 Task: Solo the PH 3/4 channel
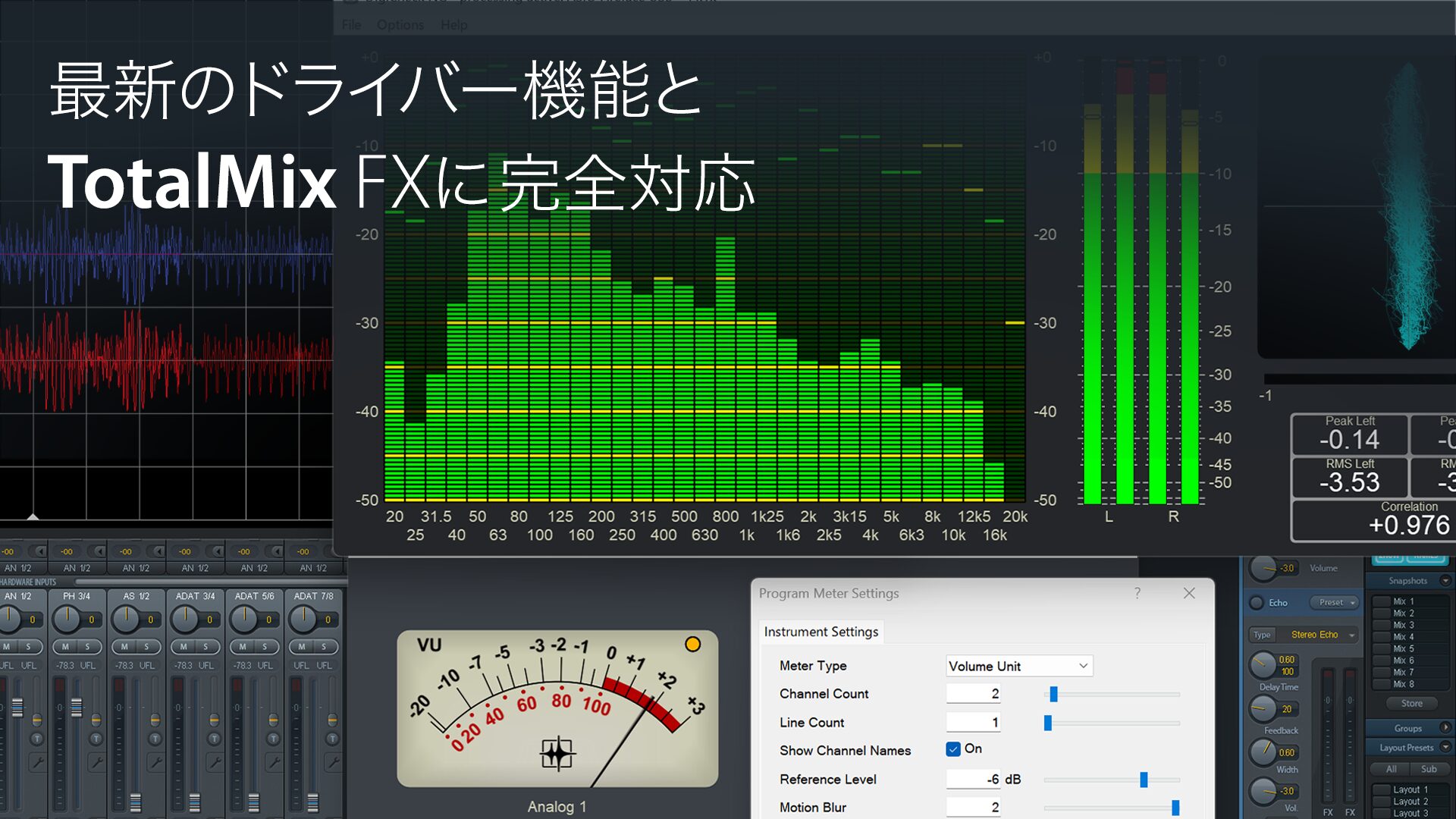[87, 647]
